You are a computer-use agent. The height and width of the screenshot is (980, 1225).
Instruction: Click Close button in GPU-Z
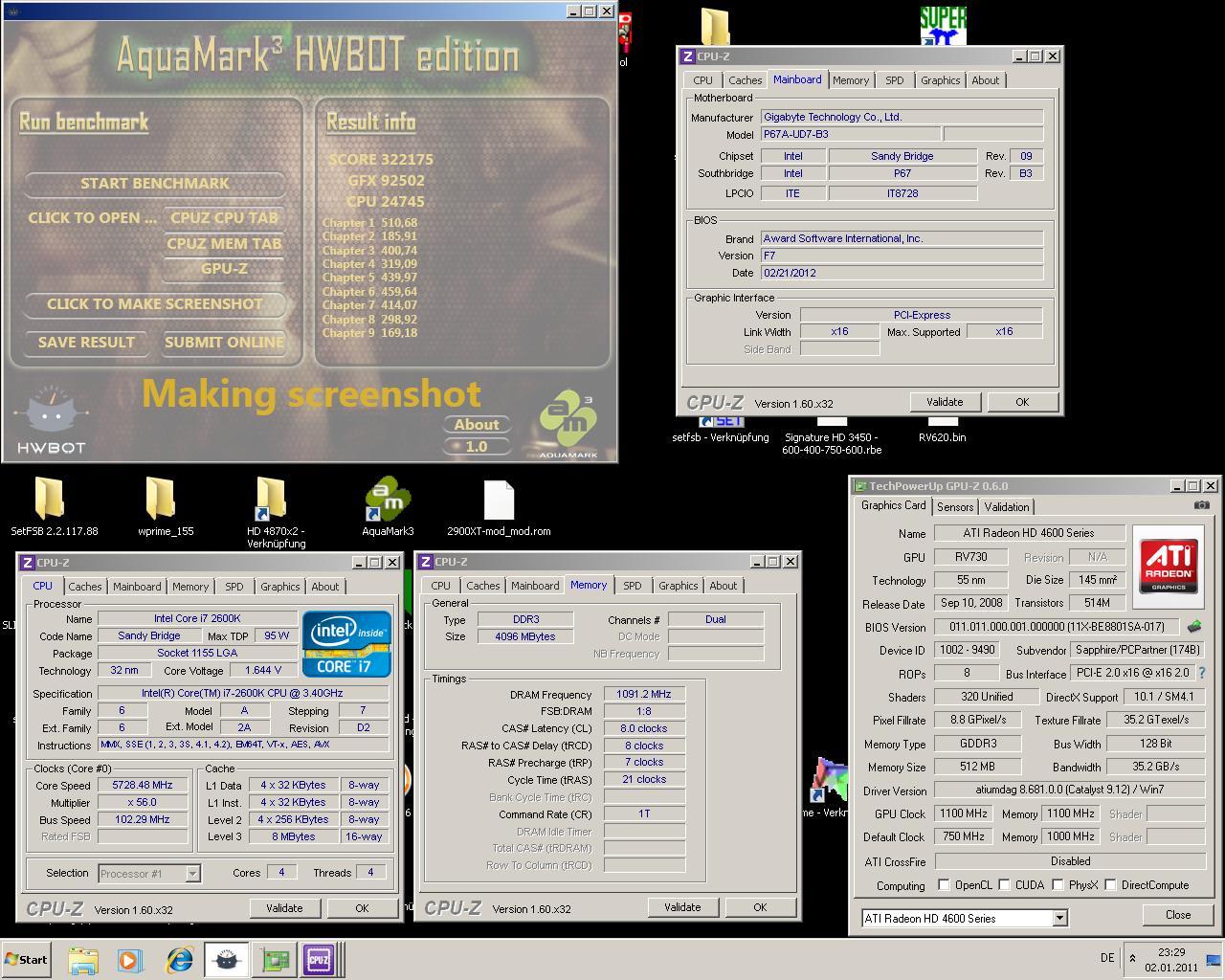tap(1178, 915)
